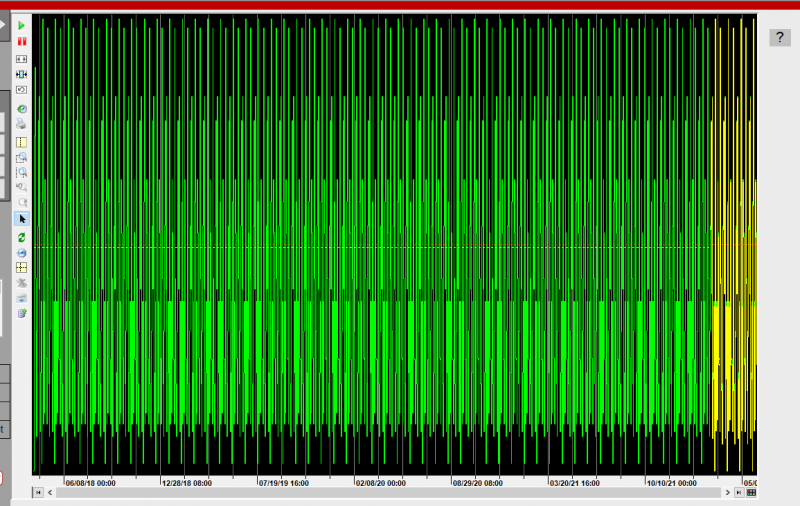Viewport: 800px width, 506px height.
Task: Select the horizontal zoom magnifier tool
Action: coord(21,172)
